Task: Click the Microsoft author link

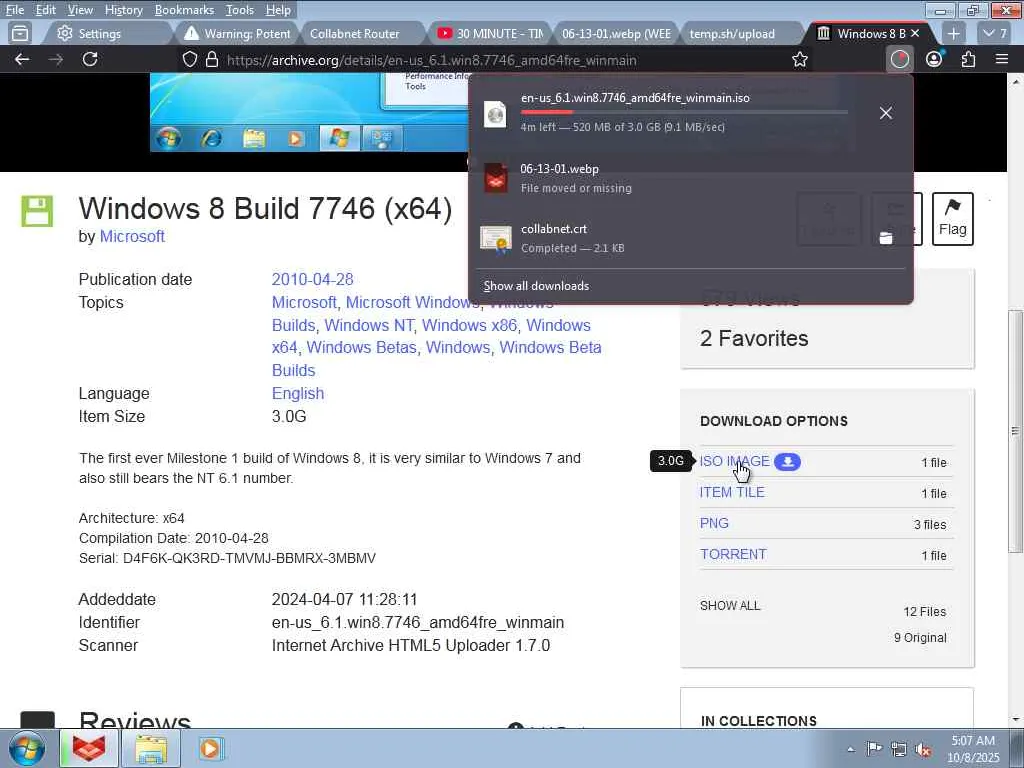Action: (x=132, y=236)
